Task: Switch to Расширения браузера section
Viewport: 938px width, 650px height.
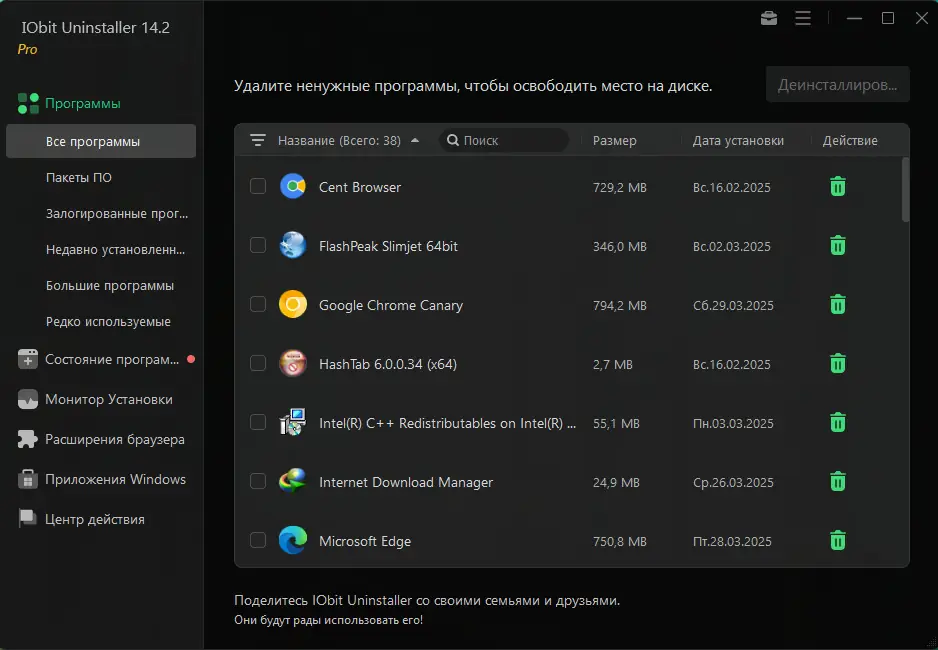Action: tap(114, 439)
